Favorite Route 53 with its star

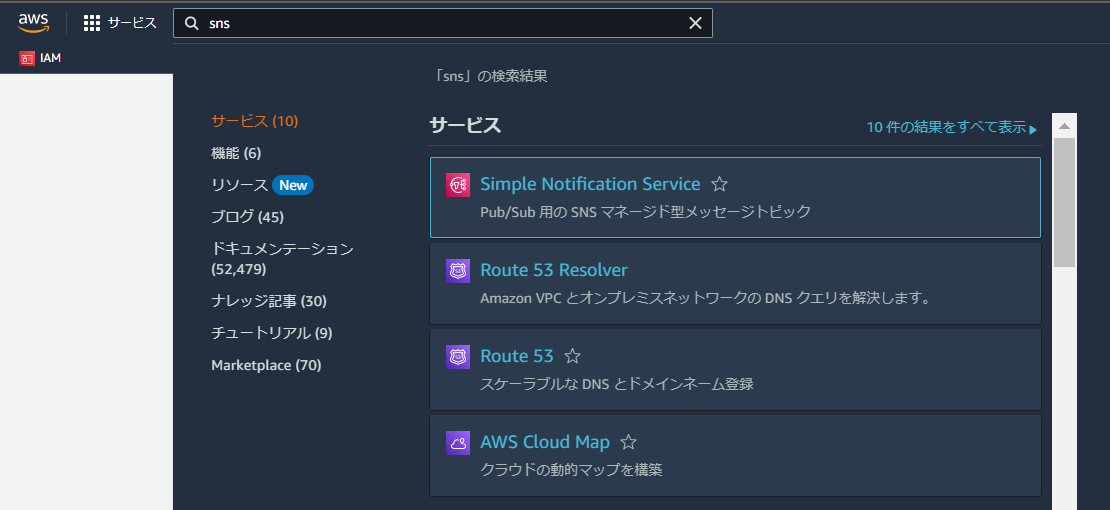click(x=572, y=356)
